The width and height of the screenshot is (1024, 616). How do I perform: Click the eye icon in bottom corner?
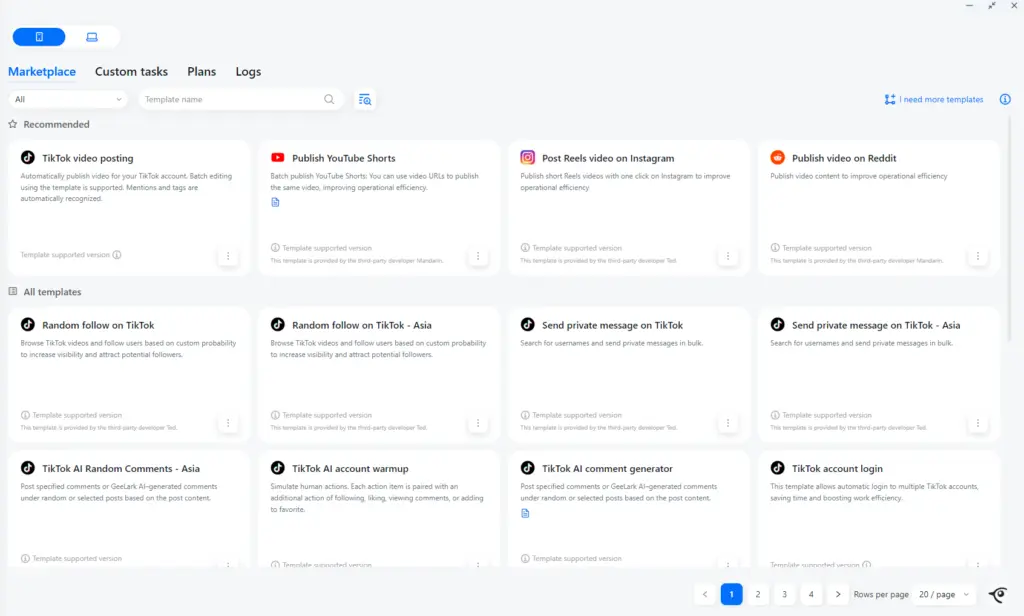tap(997, 594)
